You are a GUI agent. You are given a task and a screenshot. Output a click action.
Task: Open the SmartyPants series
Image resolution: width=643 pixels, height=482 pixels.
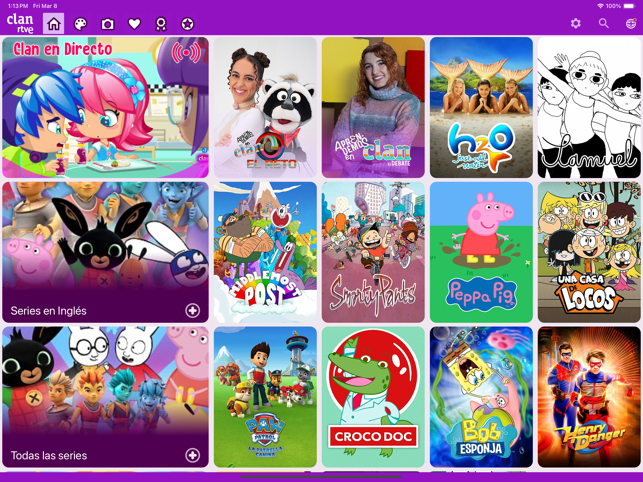[373, 252]
